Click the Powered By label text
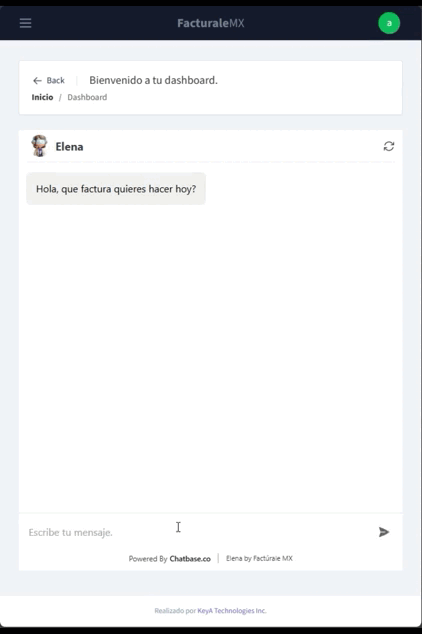The width and height of the screenshot is (422, 634). 148,559
